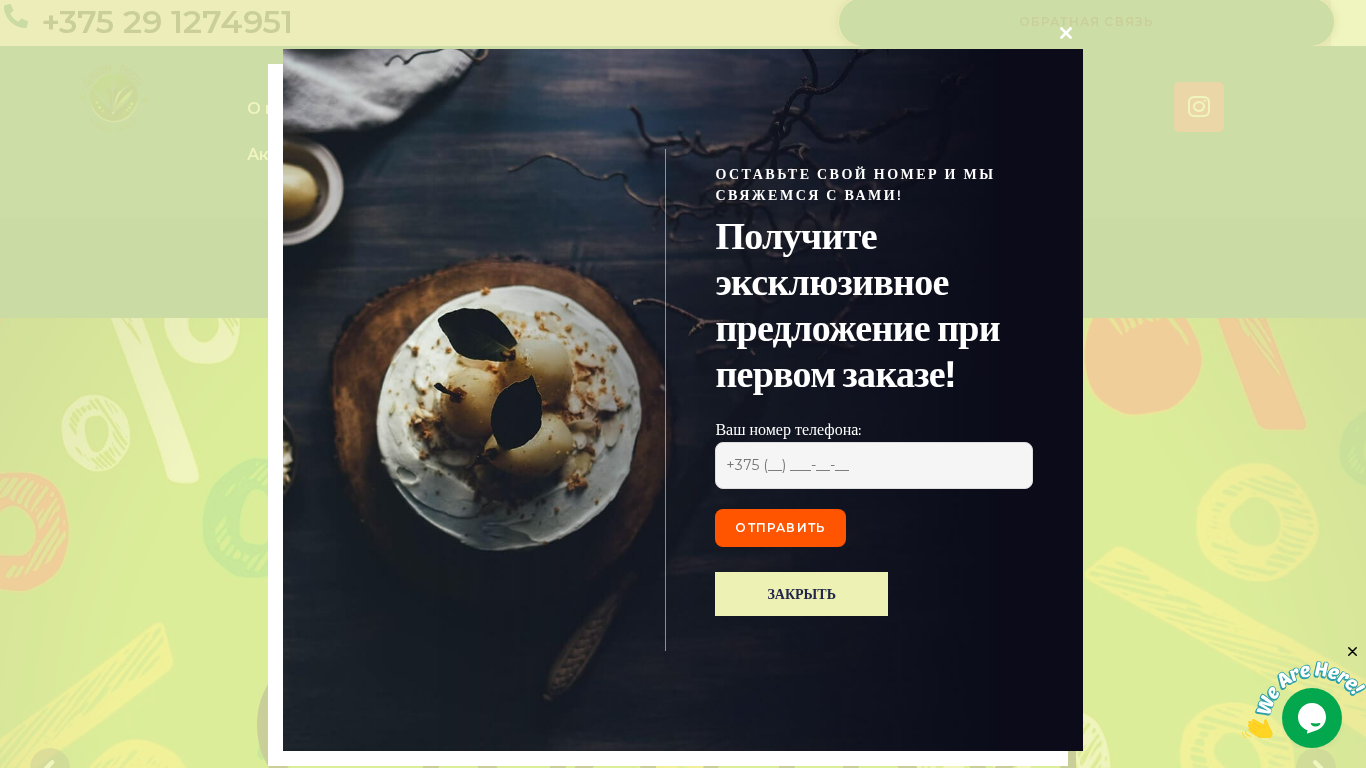Open partially hidden 'О' menu item
This screenshot has height=768, width=1366.
254,108
